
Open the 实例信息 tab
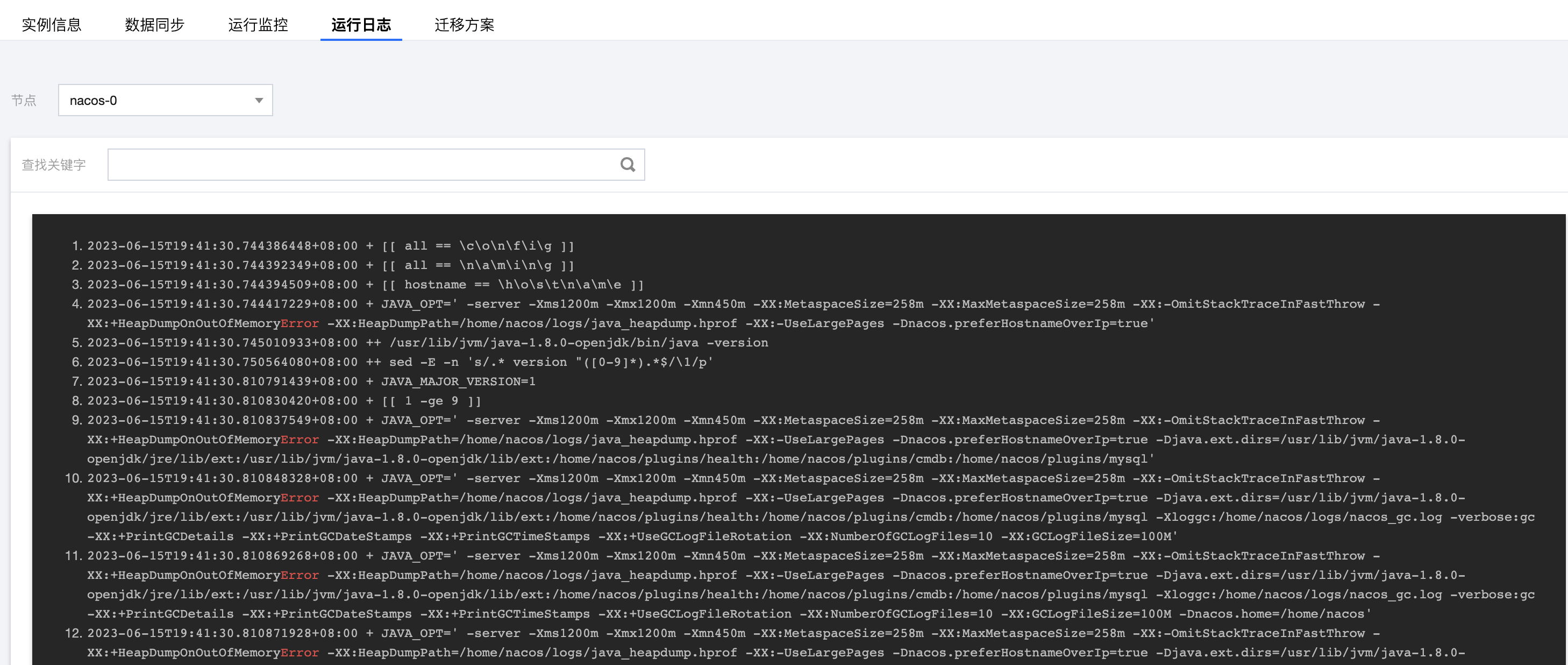pos(52,25)
